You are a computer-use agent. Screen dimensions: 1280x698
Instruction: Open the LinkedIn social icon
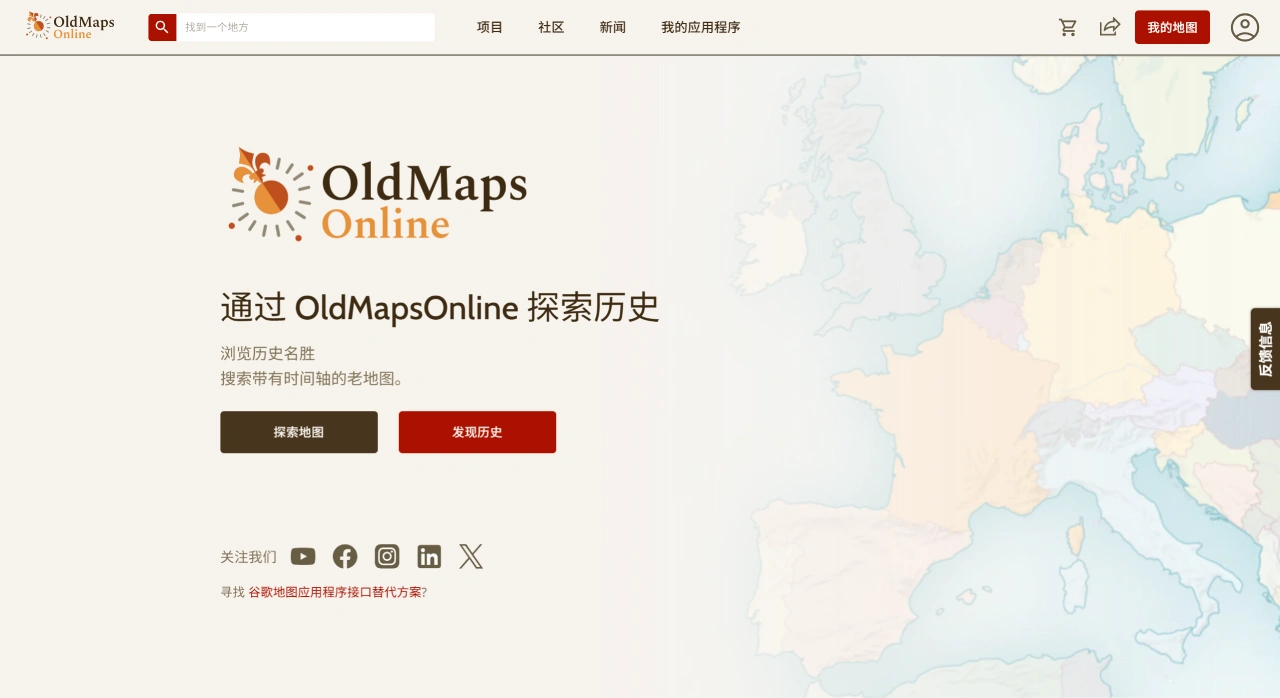429,557
